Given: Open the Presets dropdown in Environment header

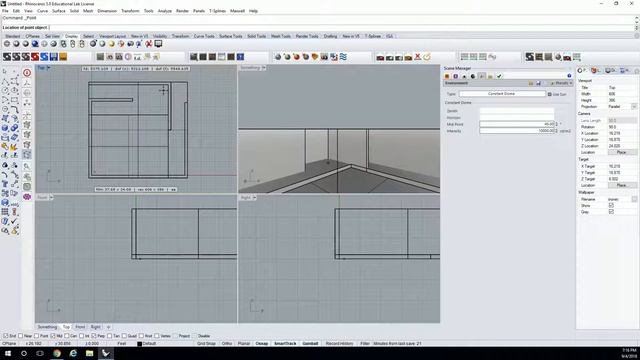Looking at the screenshot, I should point(562,83).
